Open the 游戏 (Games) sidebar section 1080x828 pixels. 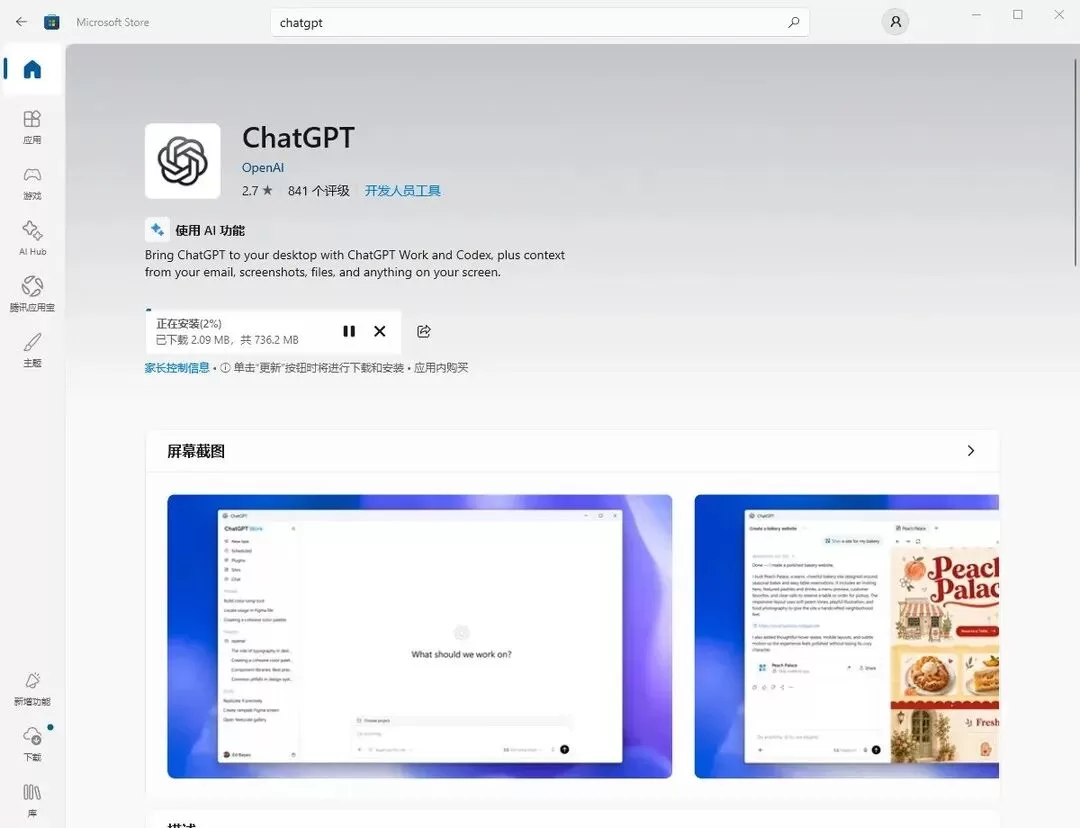tap(32, 183)
